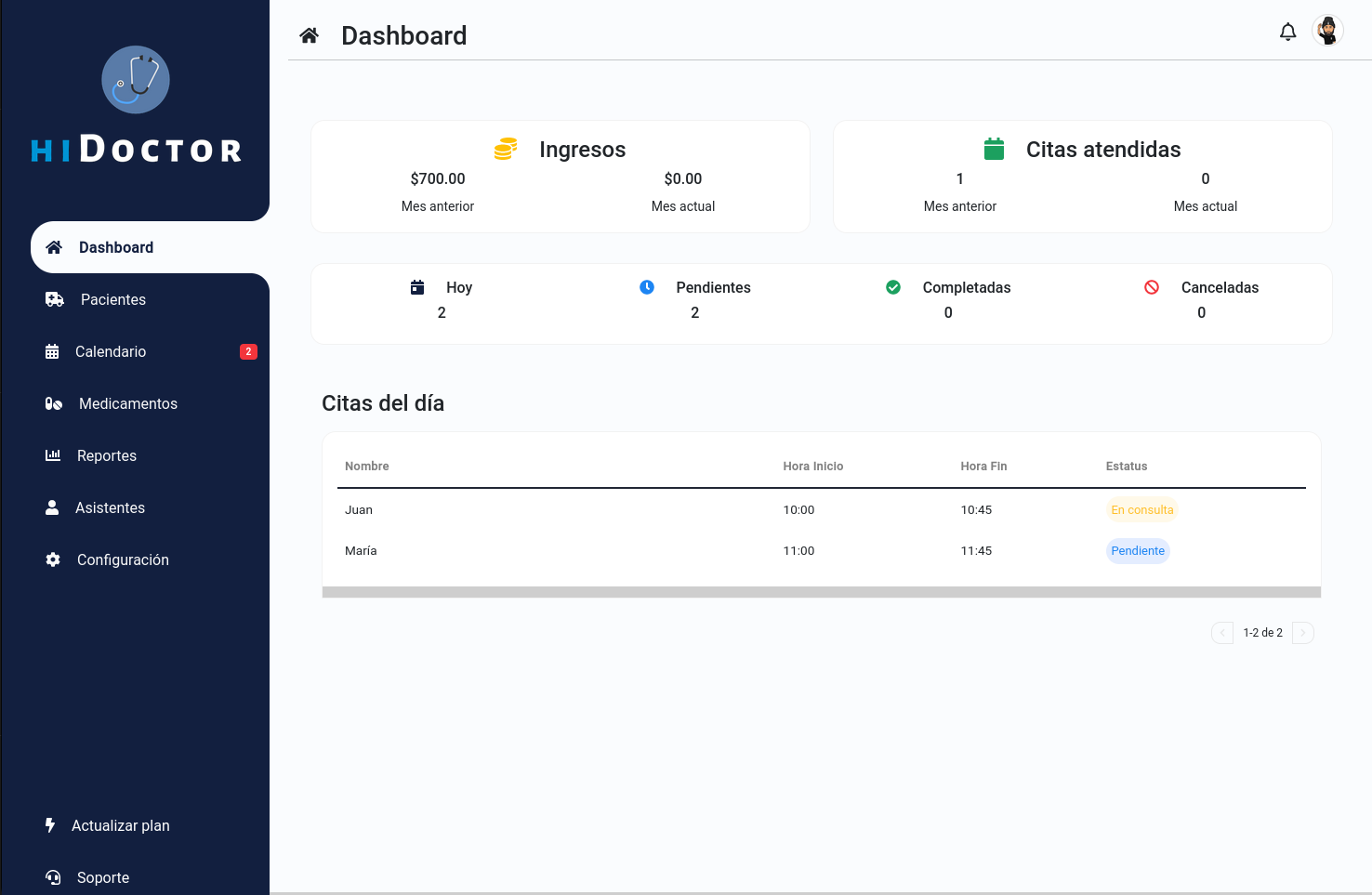Viewport: 1372px width, 895px height.
Task: Select Configuración in the sidebar
Action: [x=123, y=559]
